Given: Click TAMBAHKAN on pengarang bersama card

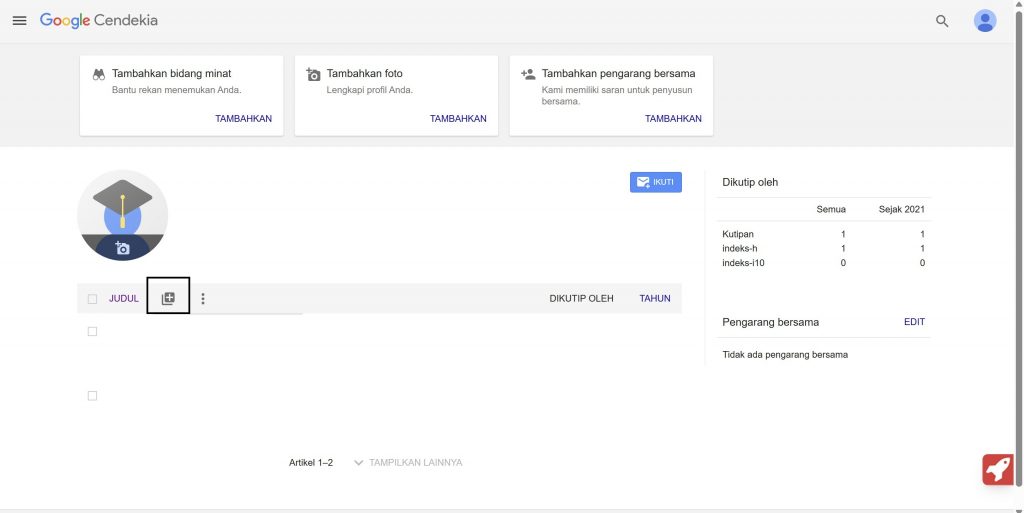Looking at the screenshot, I should click(x=673, y=119).
